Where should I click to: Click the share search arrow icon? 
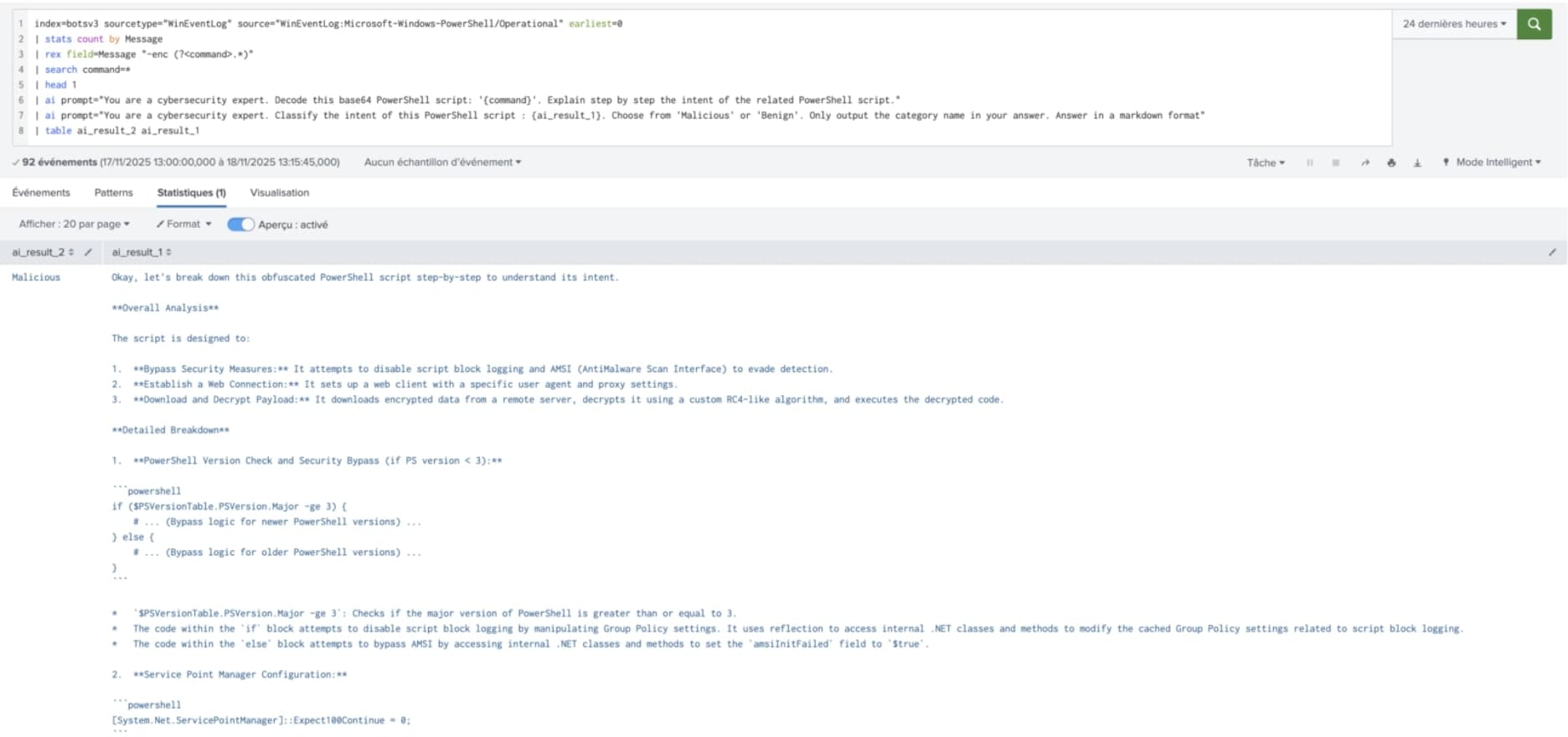[1365, 162]
